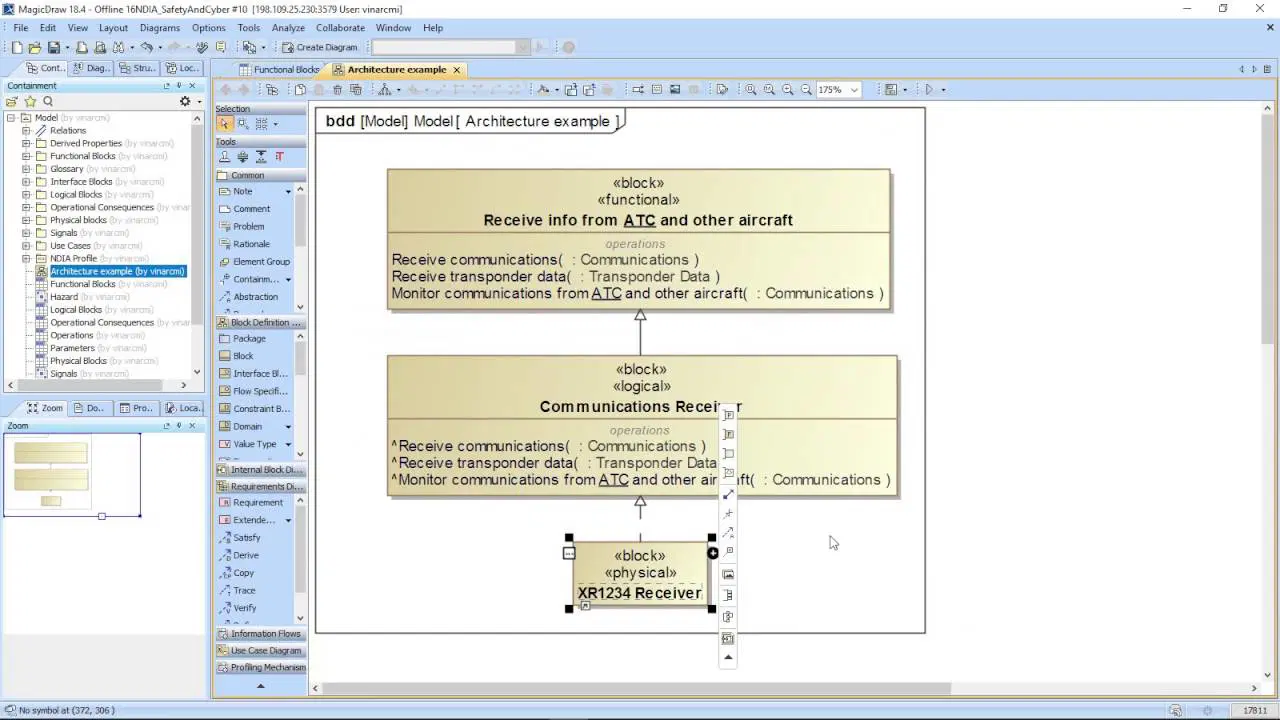The height and width of the screenshot is (720, 1280).
Task: Switch to the Functional Blocks tab
Action: coord(285,70)
